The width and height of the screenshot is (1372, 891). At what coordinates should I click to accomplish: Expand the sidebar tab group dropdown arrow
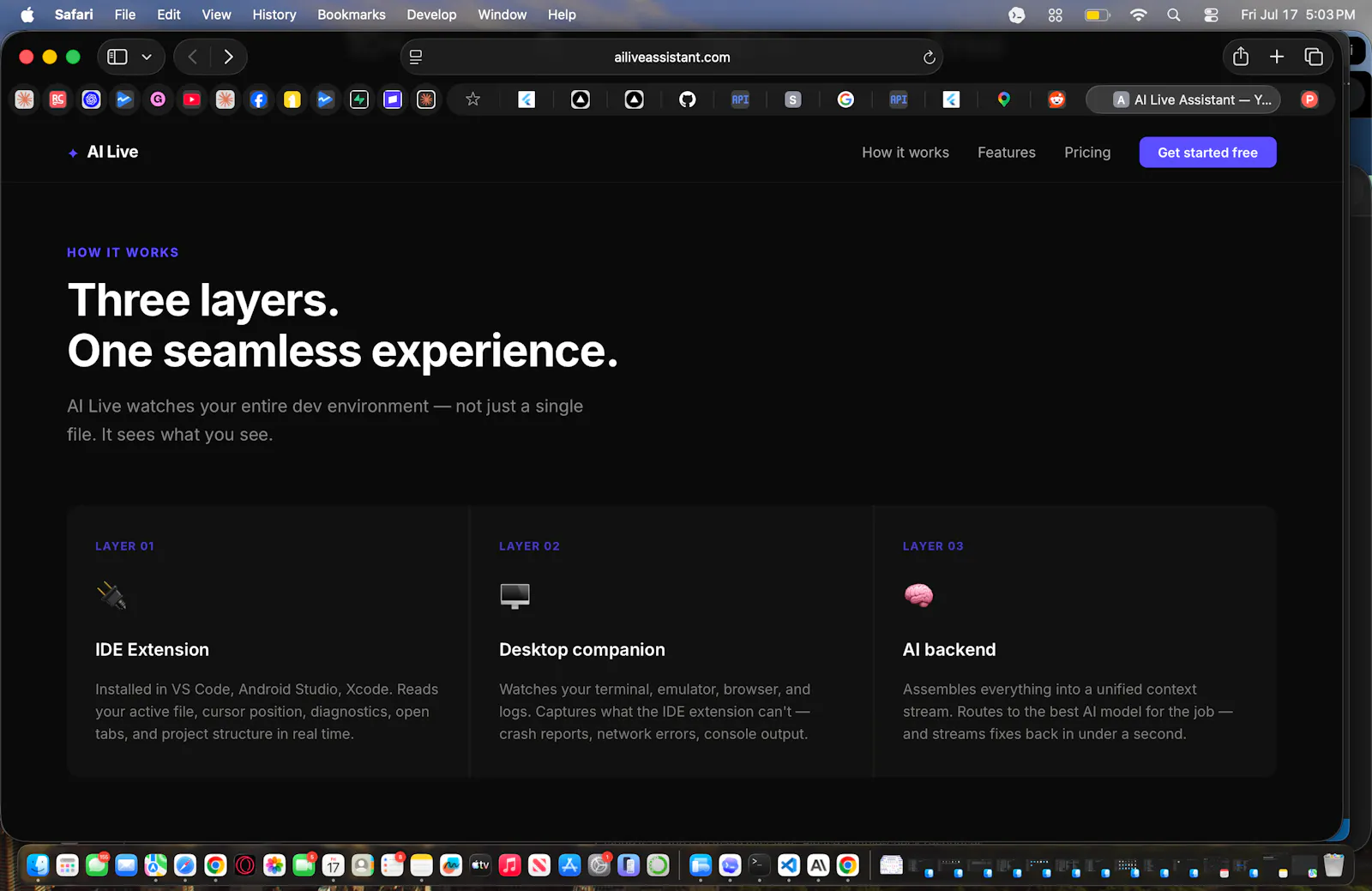[147, 57]
